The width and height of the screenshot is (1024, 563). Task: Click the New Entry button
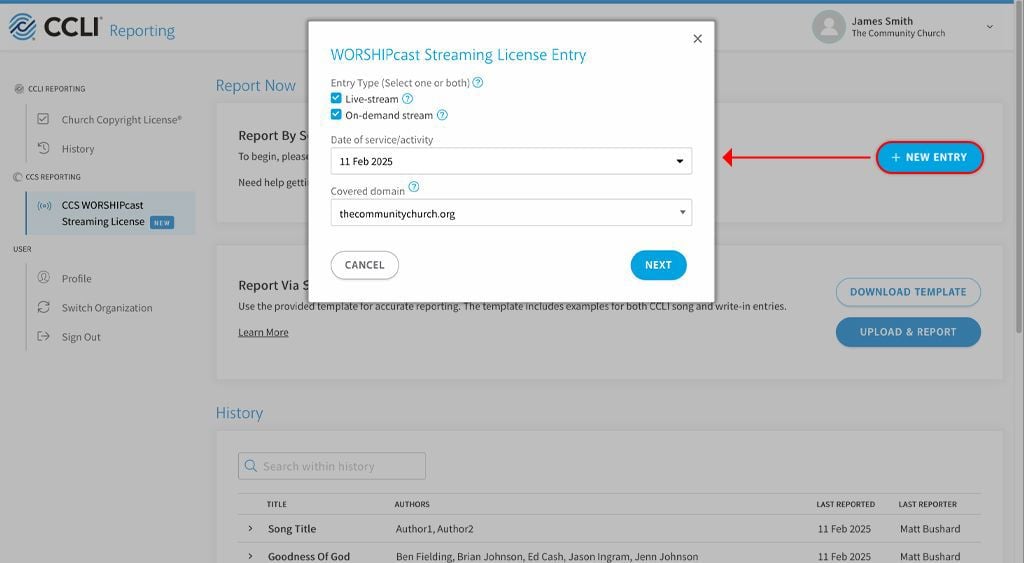pyautogui.click(x=929, y=157)
